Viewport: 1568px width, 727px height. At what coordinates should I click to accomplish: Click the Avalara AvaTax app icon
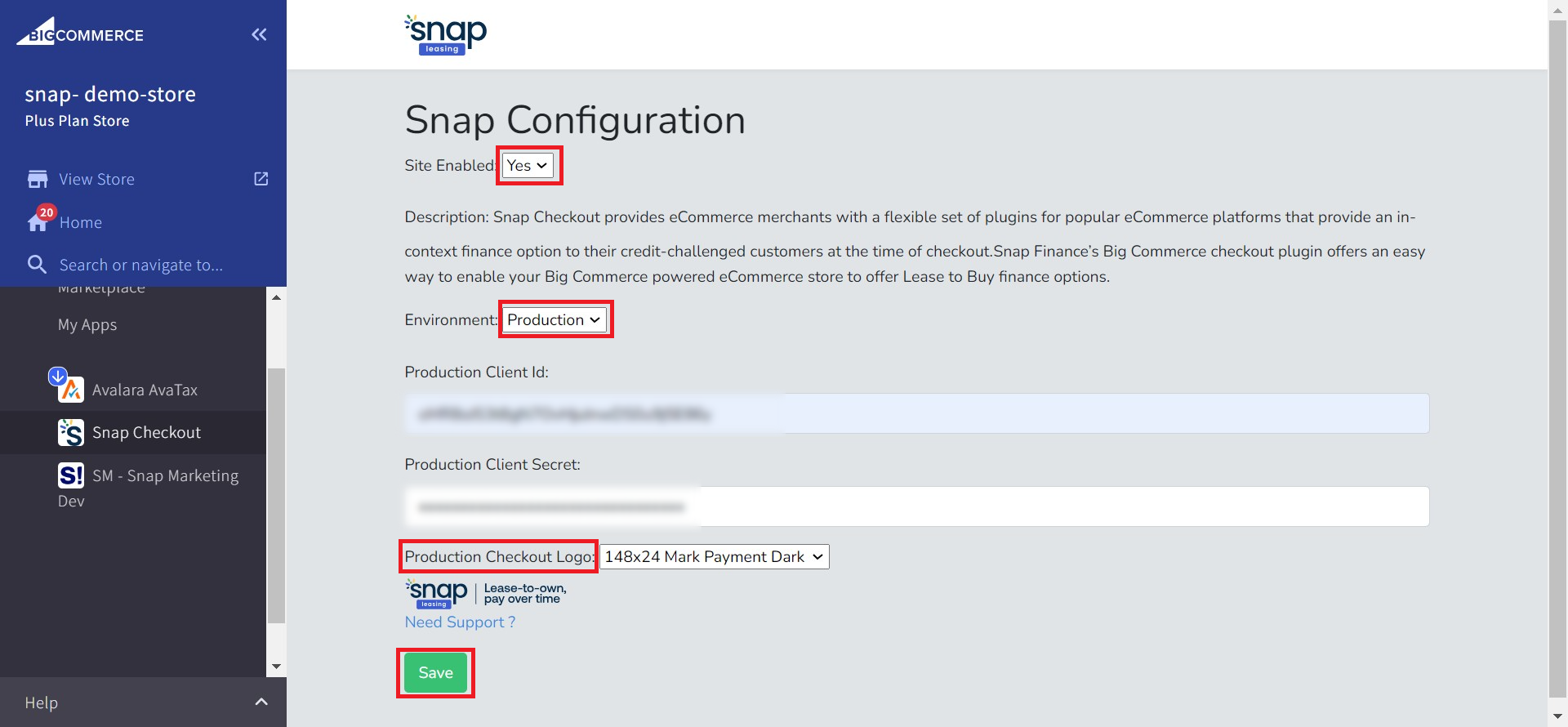(x=71, y=390)
